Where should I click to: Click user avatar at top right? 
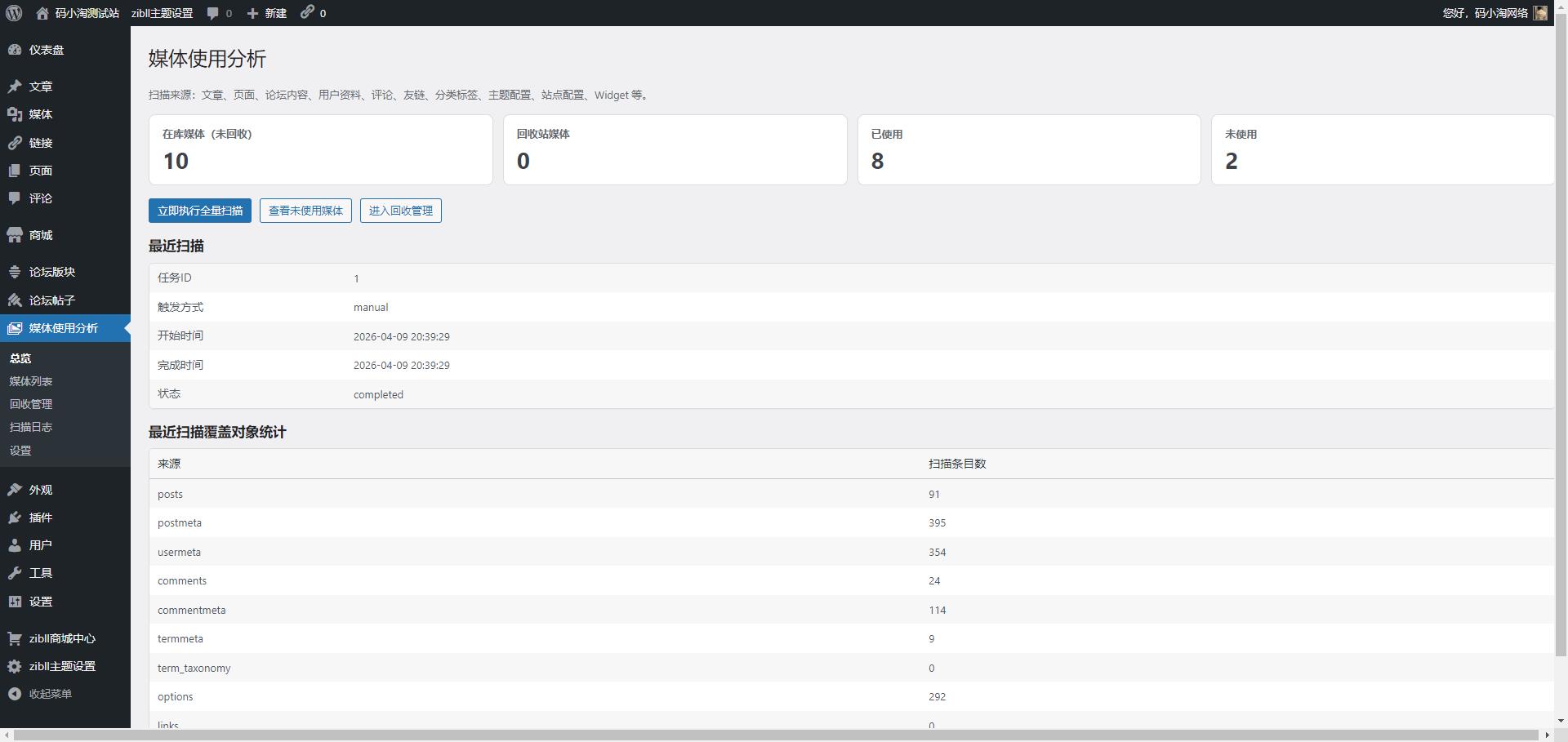pyautogui.click(x=1539, y=13)
